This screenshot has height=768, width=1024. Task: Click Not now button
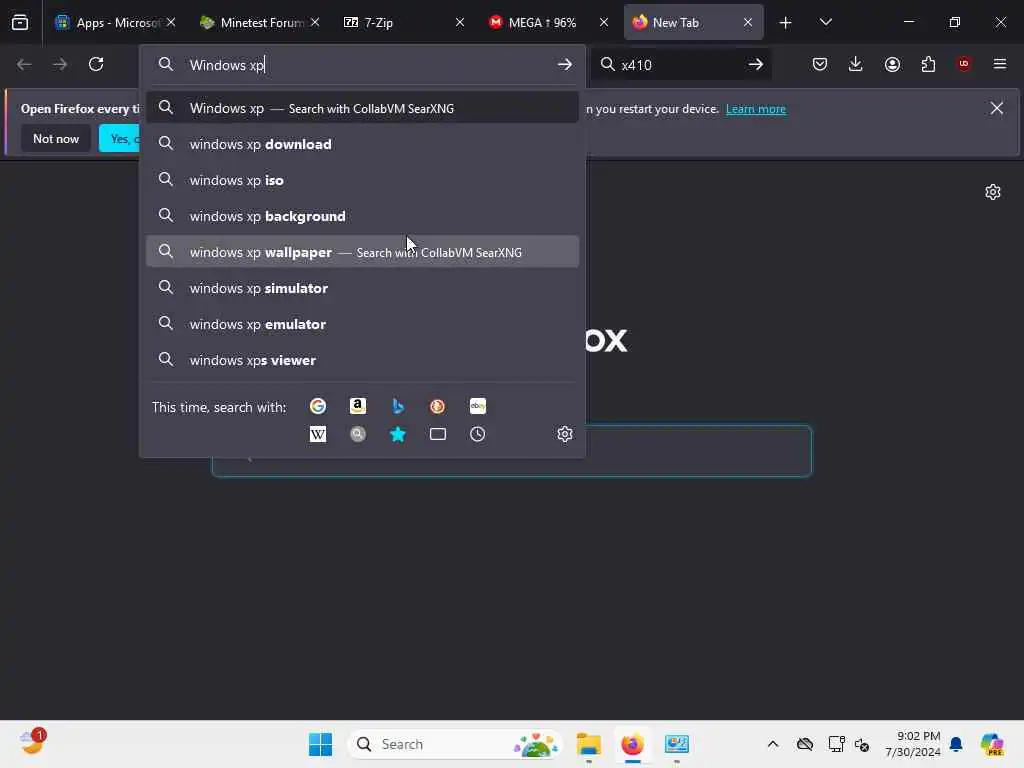click(x=56, y=138)
